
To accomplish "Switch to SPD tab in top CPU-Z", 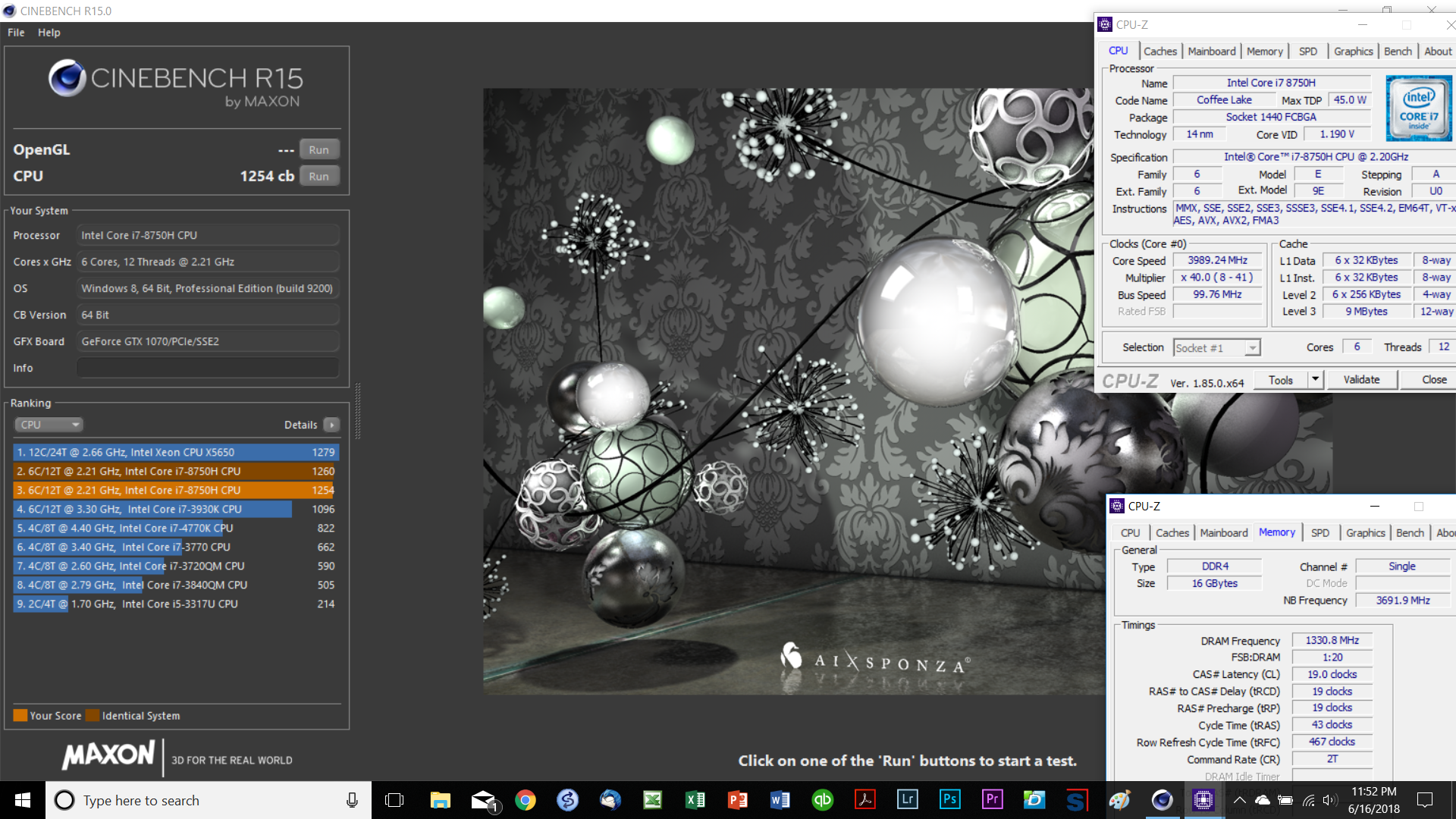I will click(1307, 51).
